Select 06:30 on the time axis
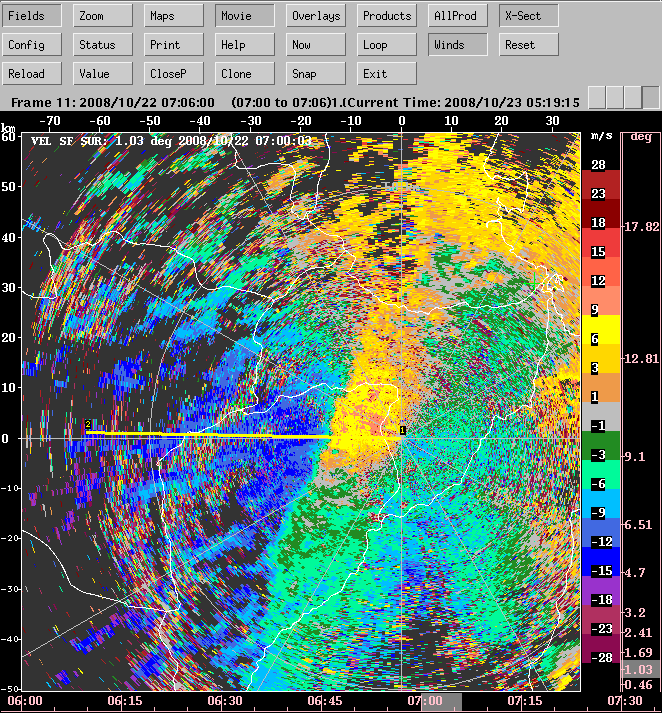662x713 pixels. [x=225, y=702]
